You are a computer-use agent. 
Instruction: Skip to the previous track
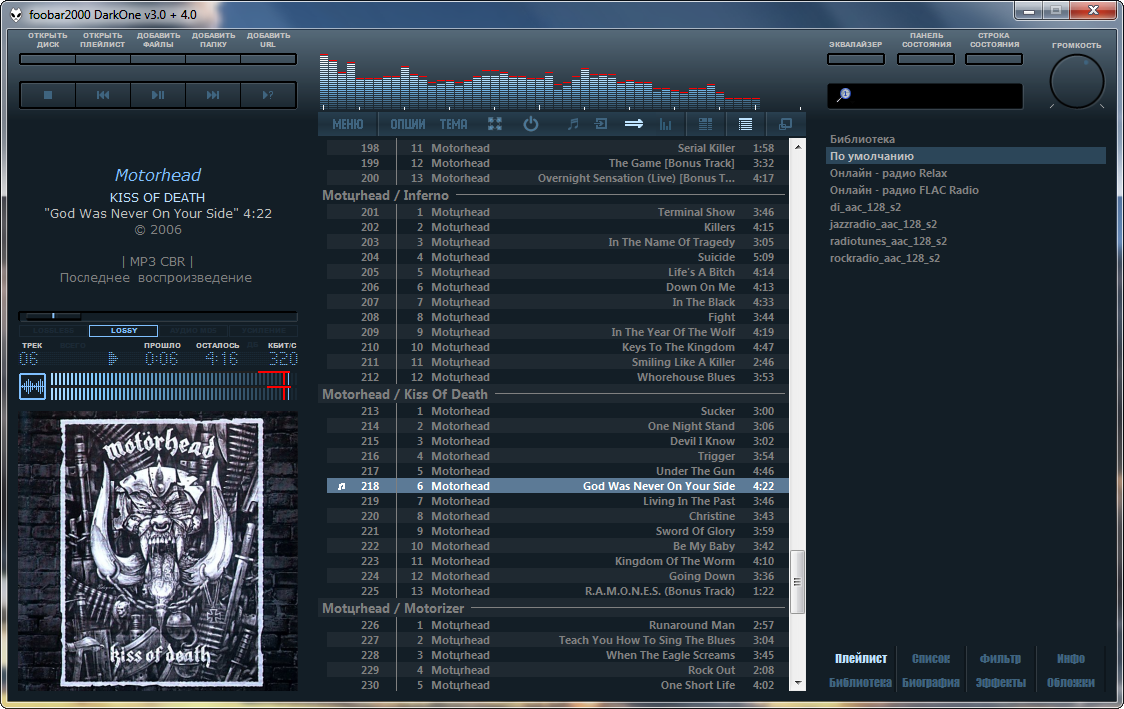[103, 95]
